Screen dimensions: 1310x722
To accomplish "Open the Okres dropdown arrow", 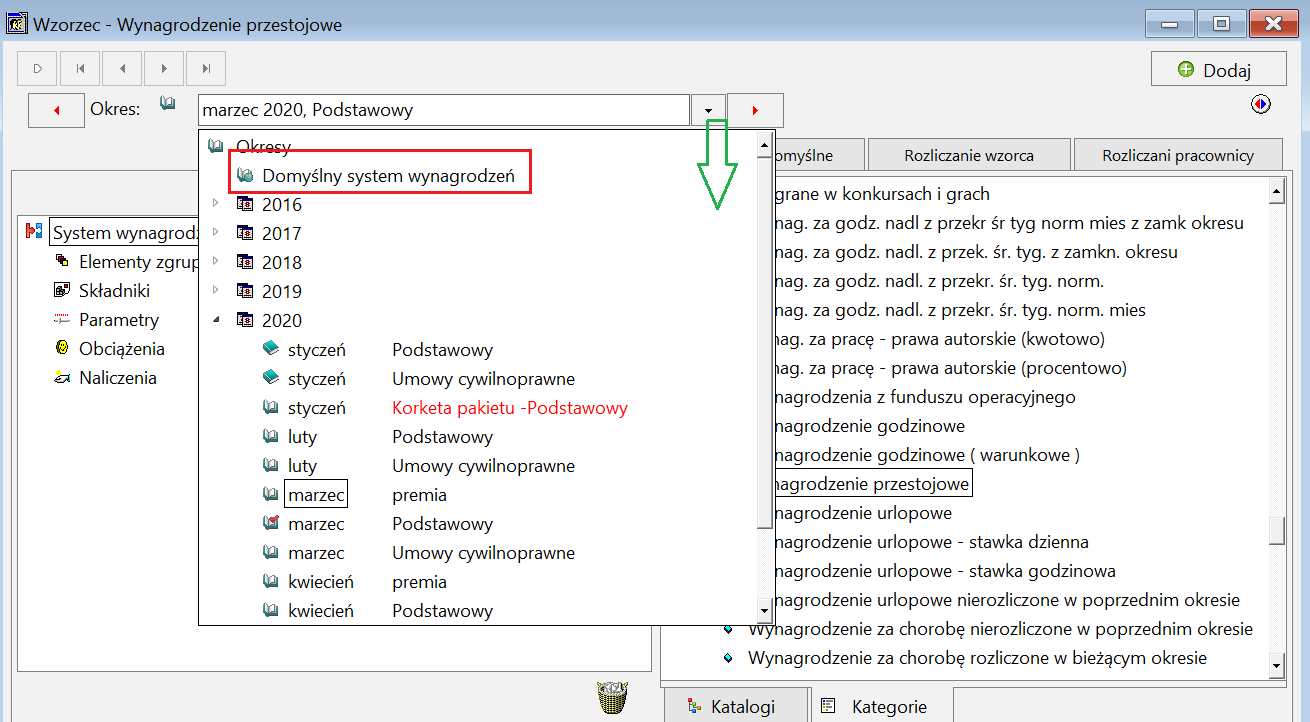I will pos(708,110).
